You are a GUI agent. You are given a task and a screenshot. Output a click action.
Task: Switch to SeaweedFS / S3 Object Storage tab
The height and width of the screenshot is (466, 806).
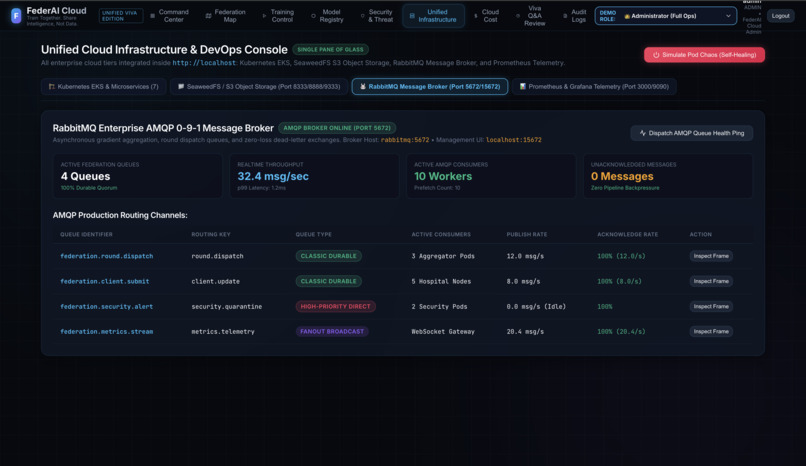point(259,87)
